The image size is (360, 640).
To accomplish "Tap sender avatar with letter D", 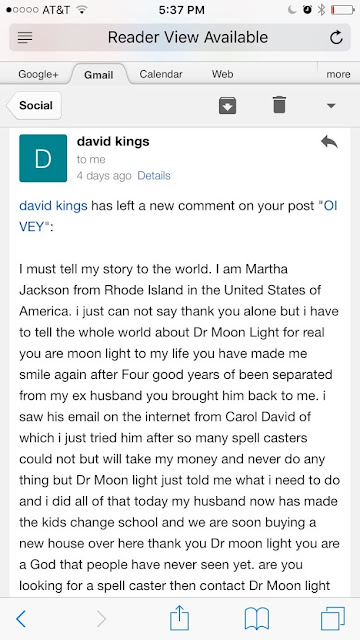I will click(x=43, y=158).
